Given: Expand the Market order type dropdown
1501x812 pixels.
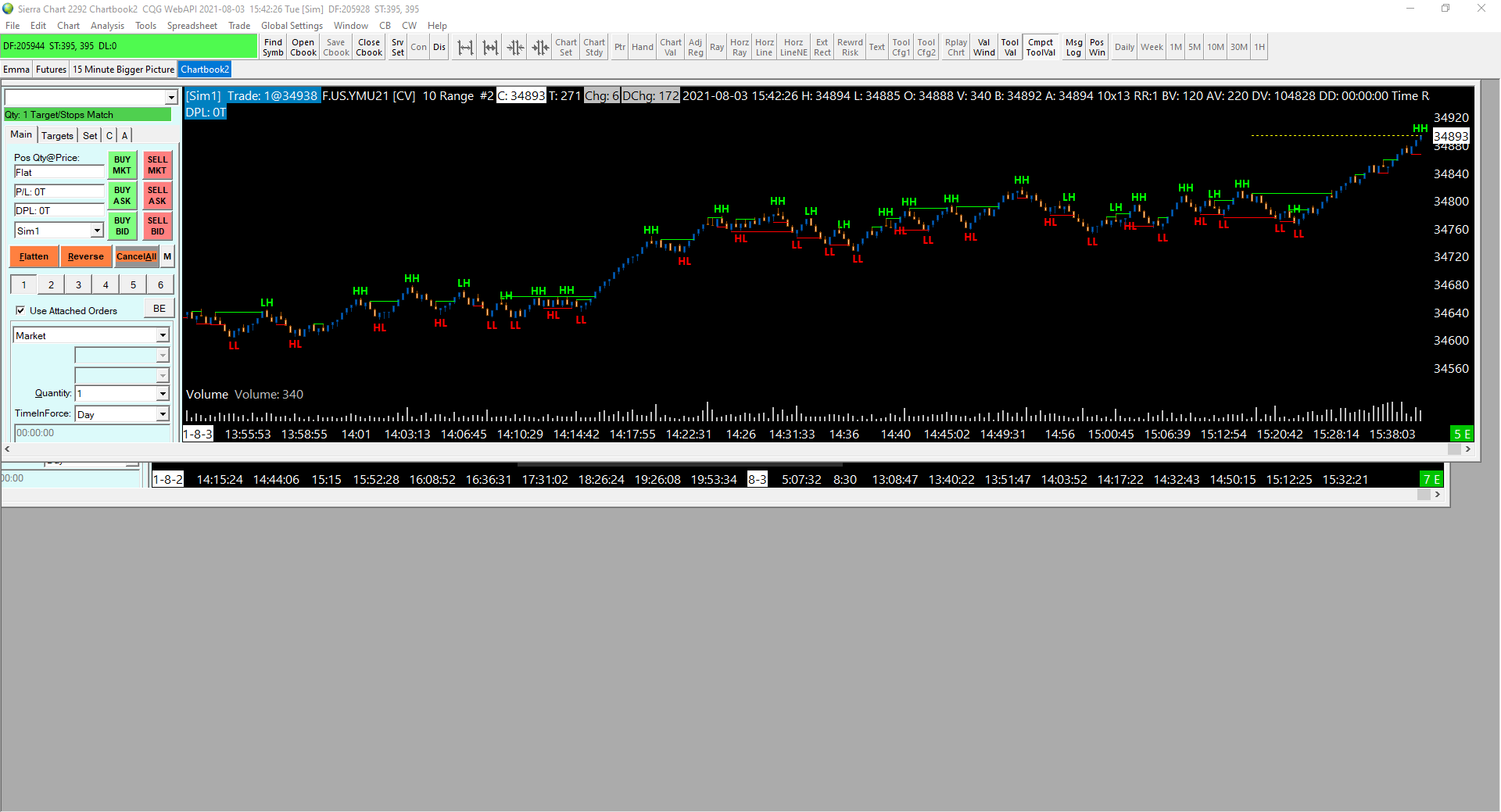Looking at the screenshot, I should 163,335.
